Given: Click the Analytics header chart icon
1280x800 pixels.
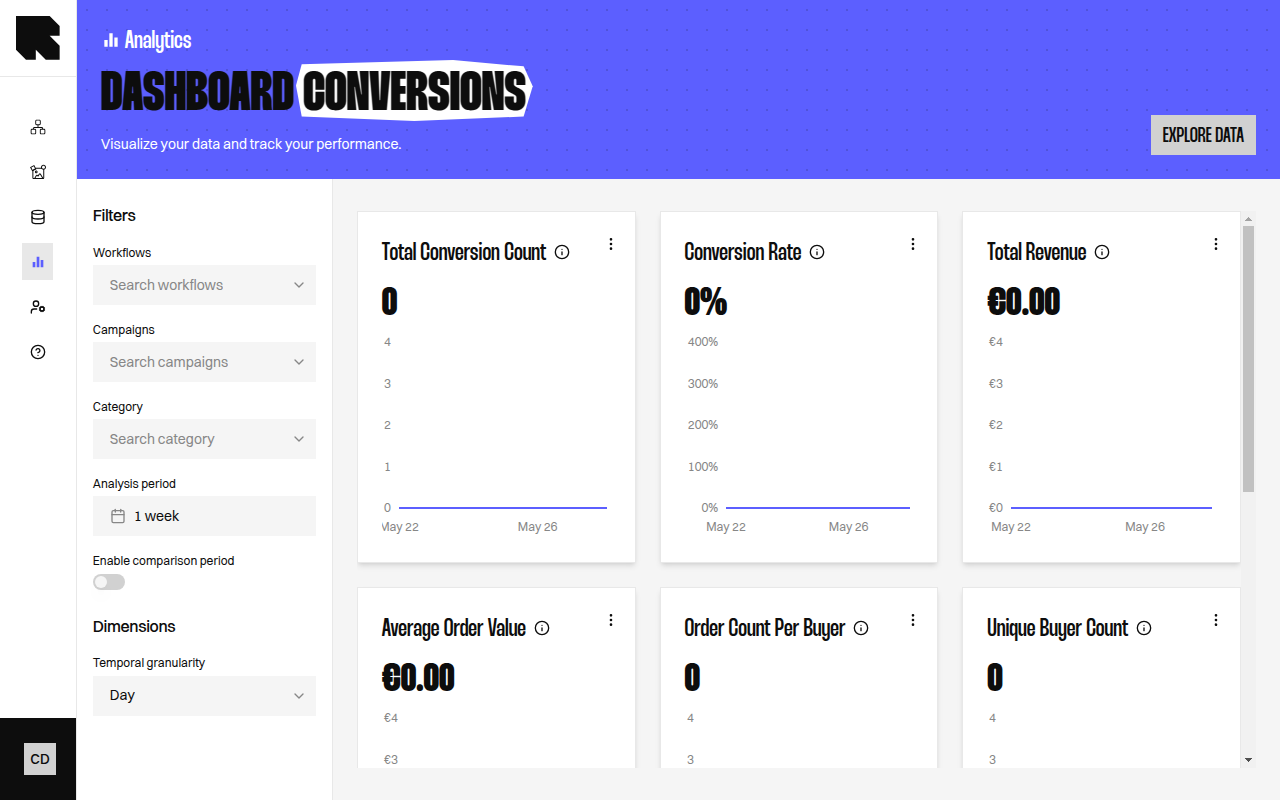Looking at the screenshot, I should pyautogui.click(x=111, y=40).
